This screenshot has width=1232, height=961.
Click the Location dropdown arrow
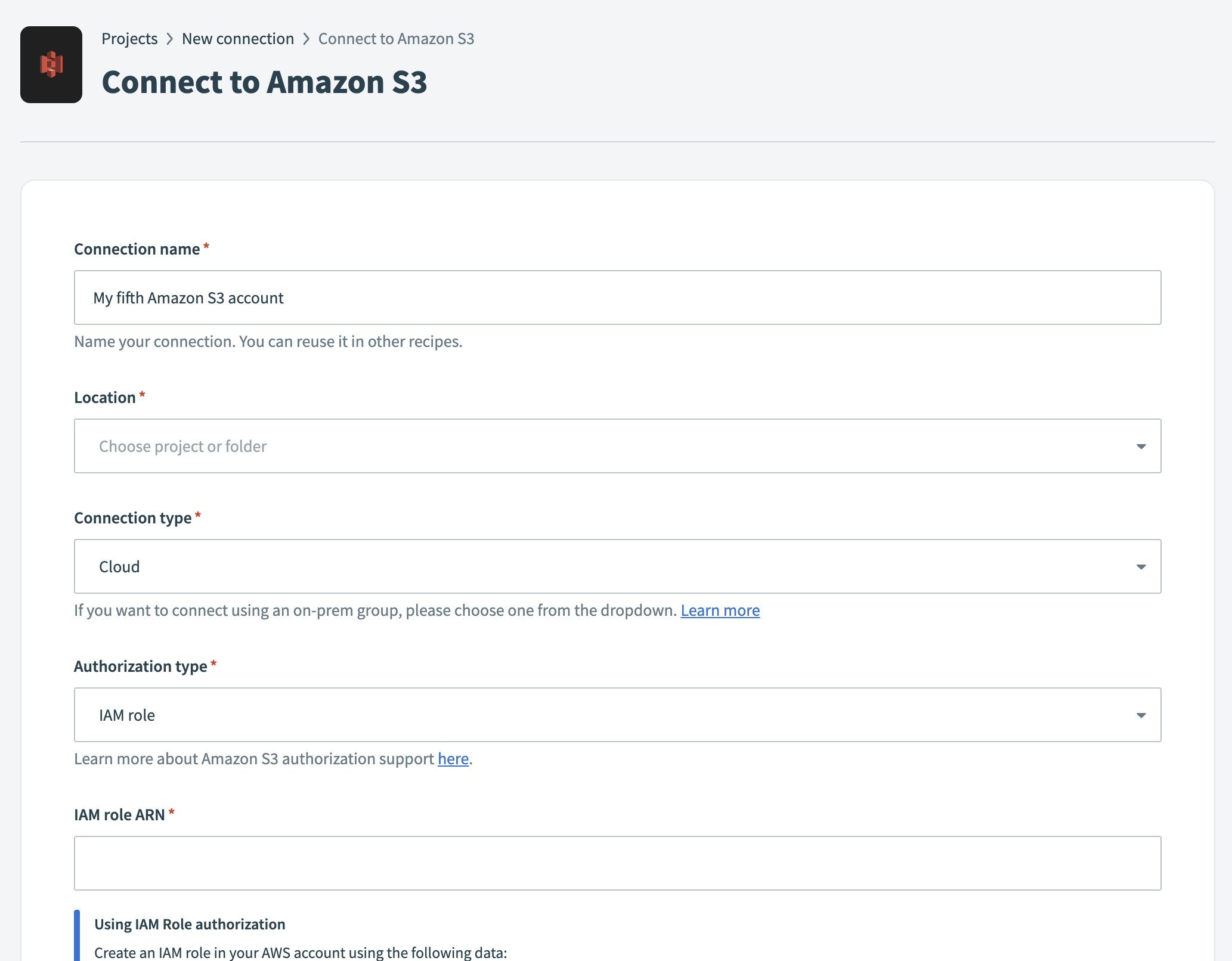click(x=1141, y=446)
